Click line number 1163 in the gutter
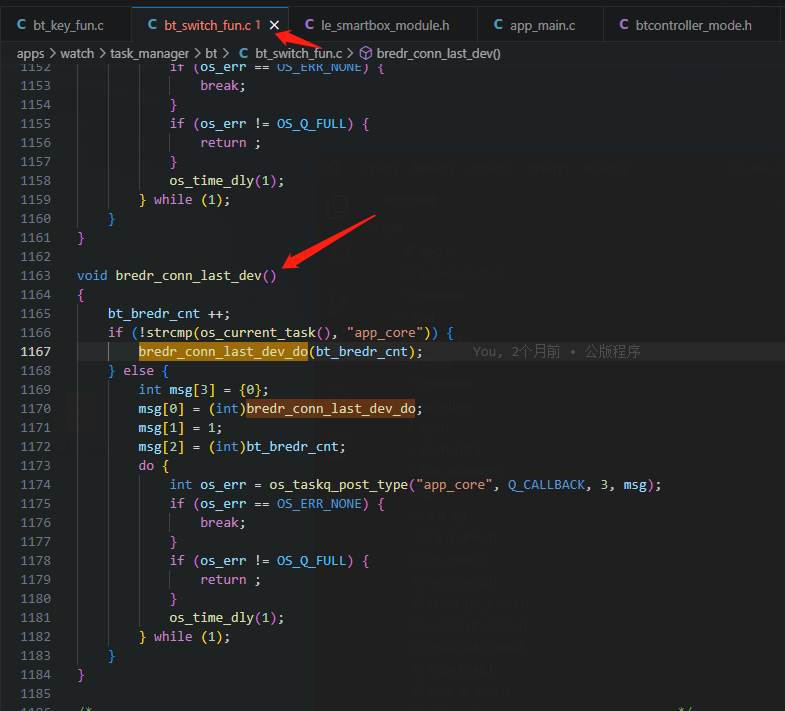Viewport: 785px width, 711px height. pos(36,276)
